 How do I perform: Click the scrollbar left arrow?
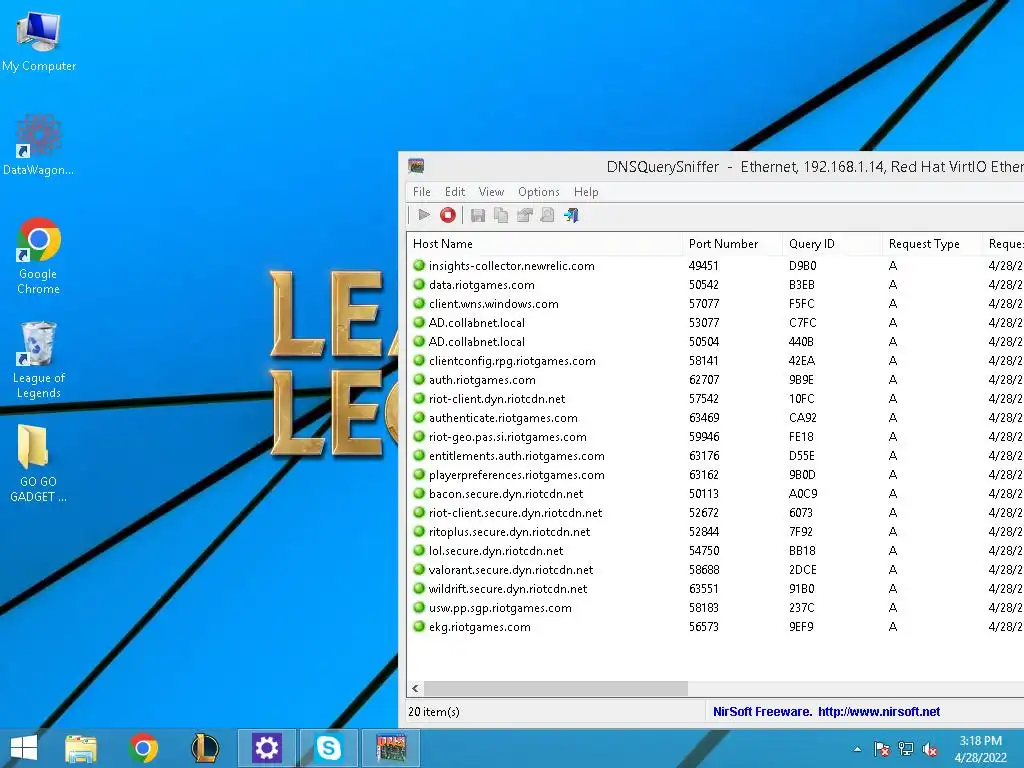click(415, 688)
